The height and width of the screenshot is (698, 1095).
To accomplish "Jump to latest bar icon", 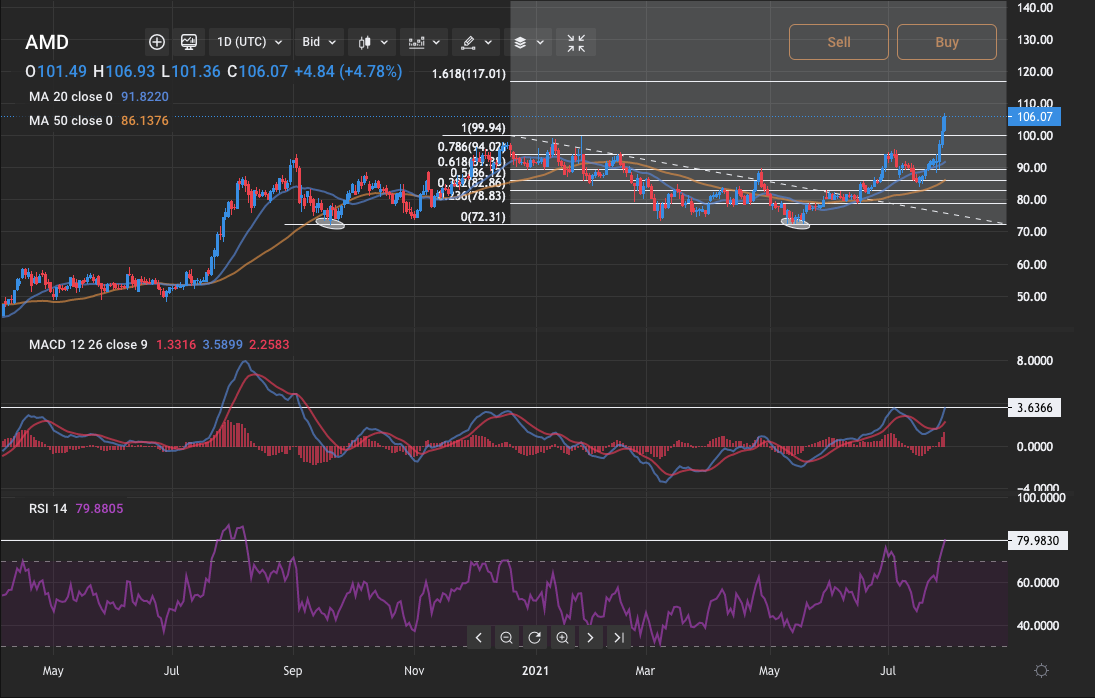I will [619, 637].
